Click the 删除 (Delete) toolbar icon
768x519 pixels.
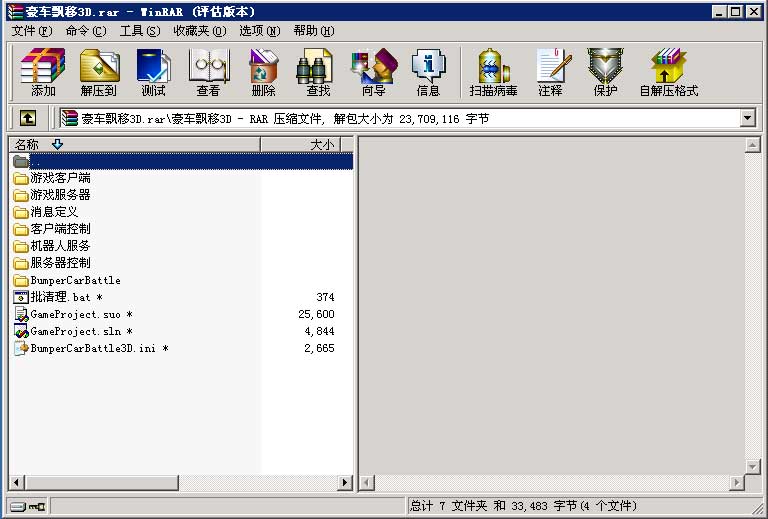263,72
